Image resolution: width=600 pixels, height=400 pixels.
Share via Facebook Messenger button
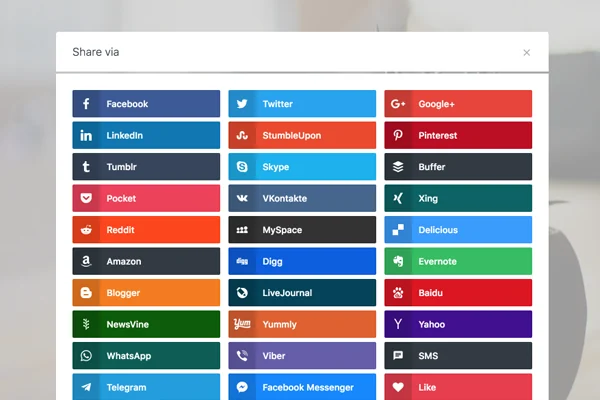point(302,387)
